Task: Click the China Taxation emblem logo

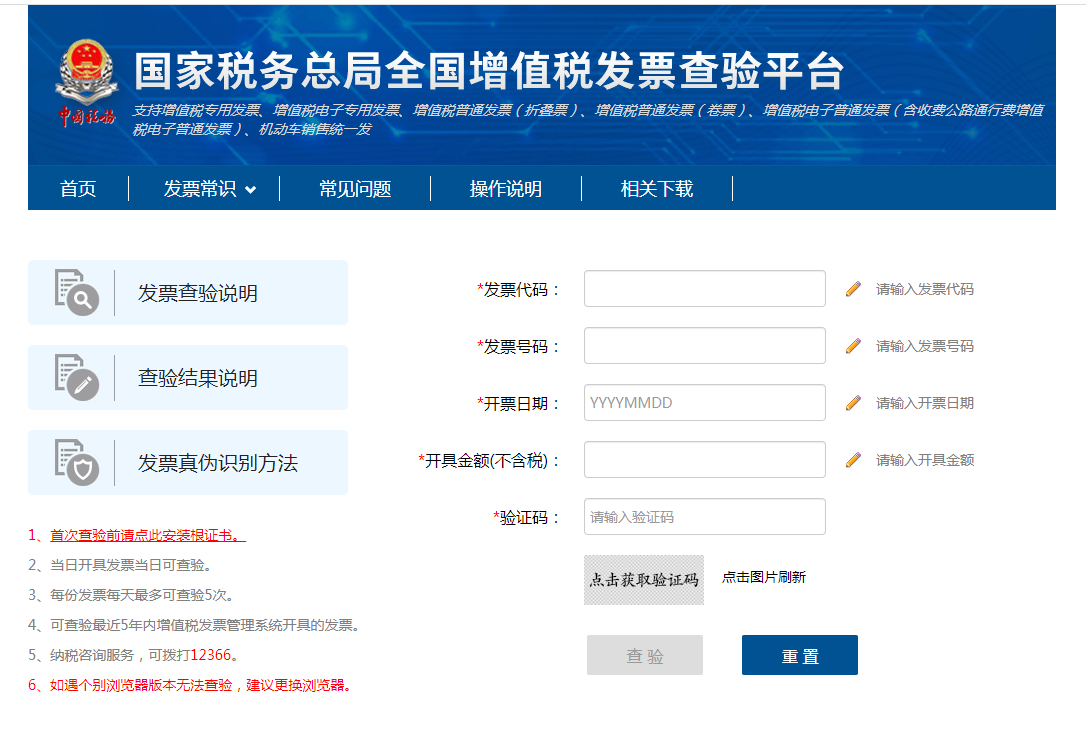Action: [x=87, y=83]
